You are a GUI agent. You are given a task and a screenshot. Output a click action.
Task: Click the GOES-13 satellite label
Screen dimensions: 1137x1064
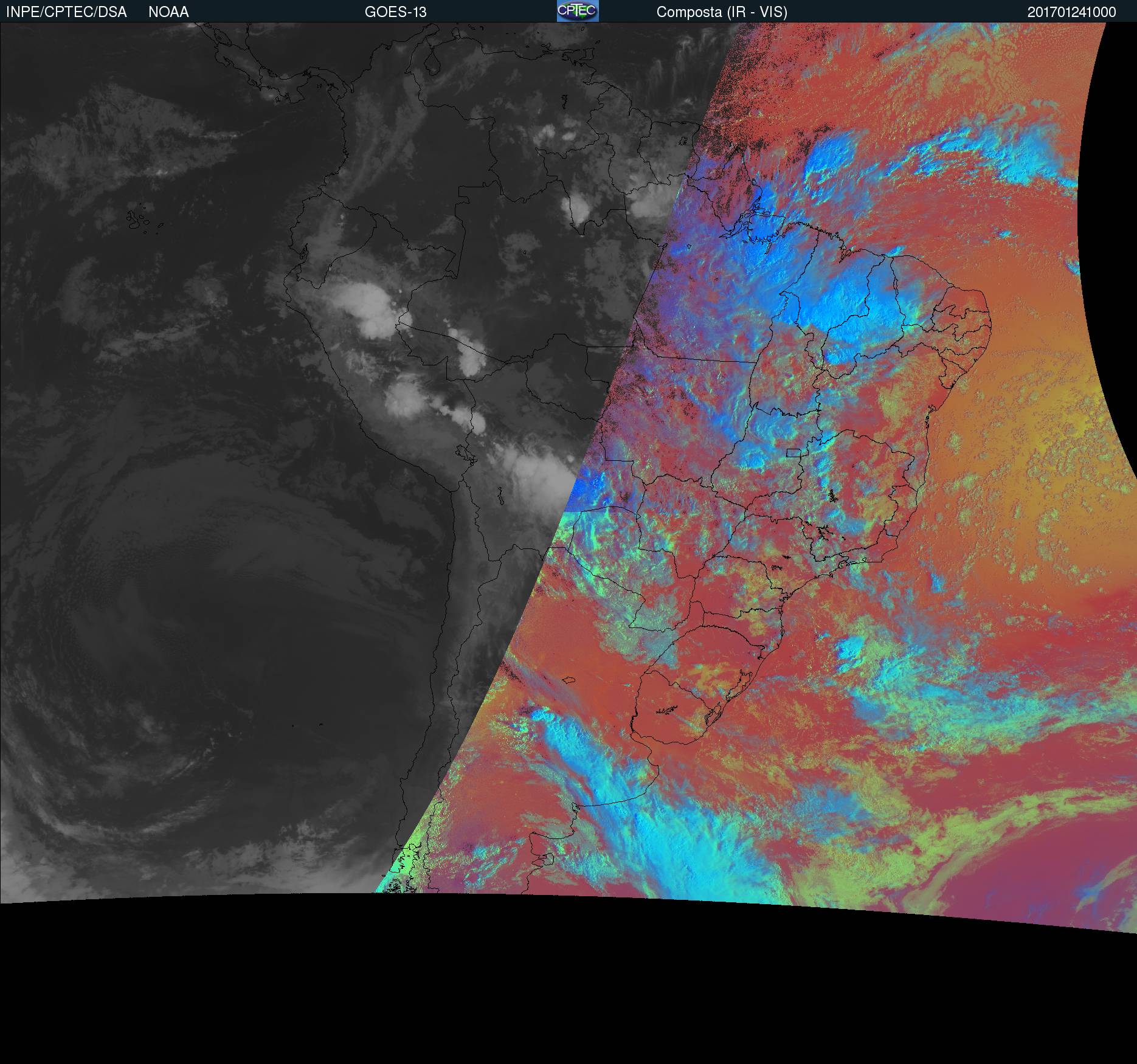pos(395,12)
